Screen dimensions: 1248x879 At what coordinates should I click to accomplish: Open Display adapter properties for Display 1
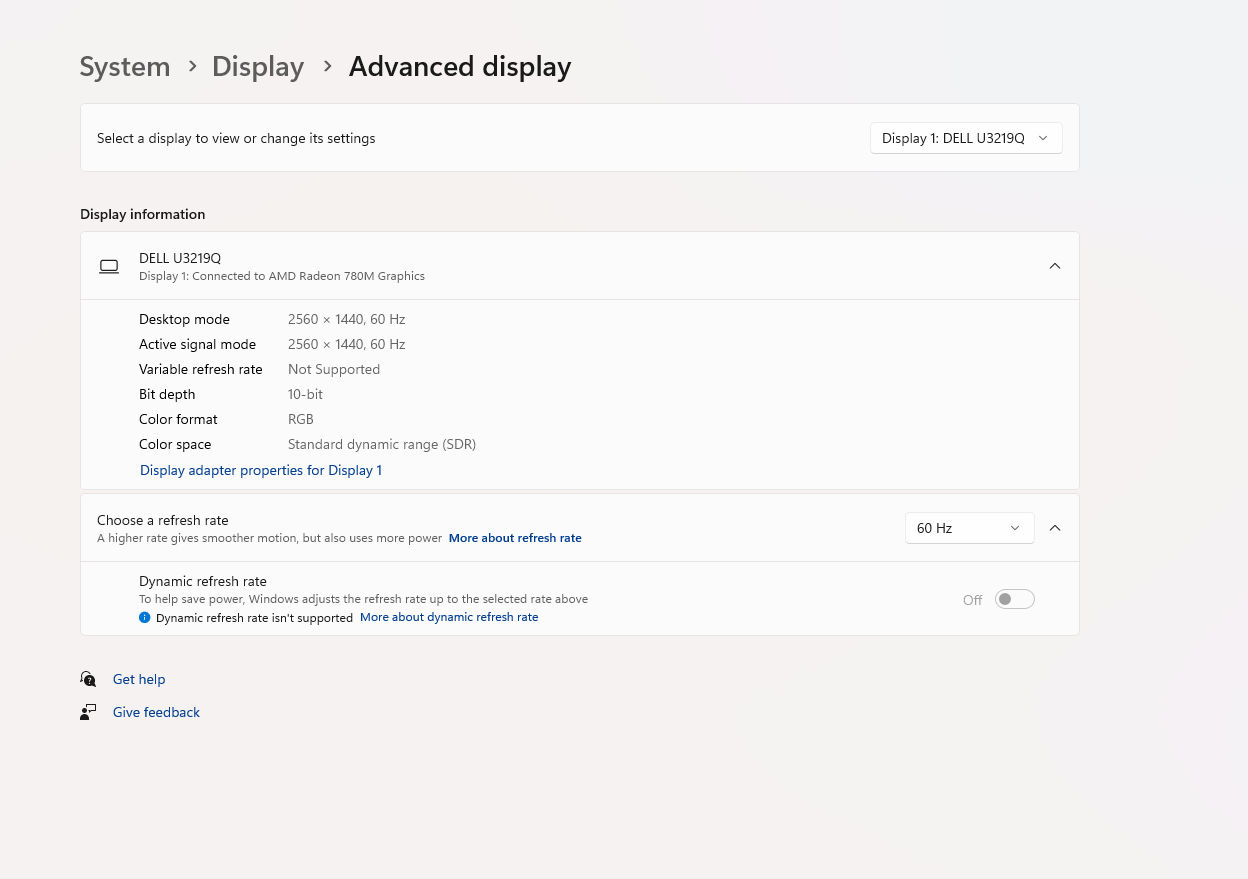261,470
